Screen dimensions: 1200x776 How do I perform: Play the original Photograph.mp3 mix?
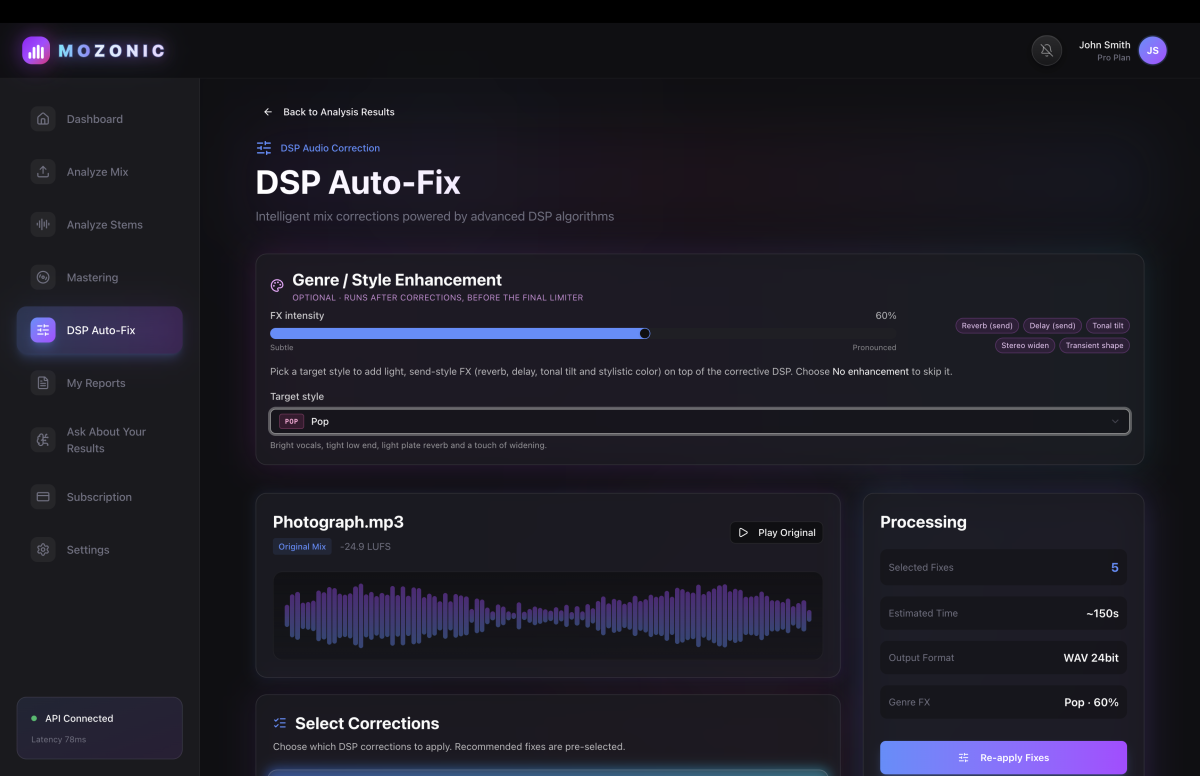[776, 533]
